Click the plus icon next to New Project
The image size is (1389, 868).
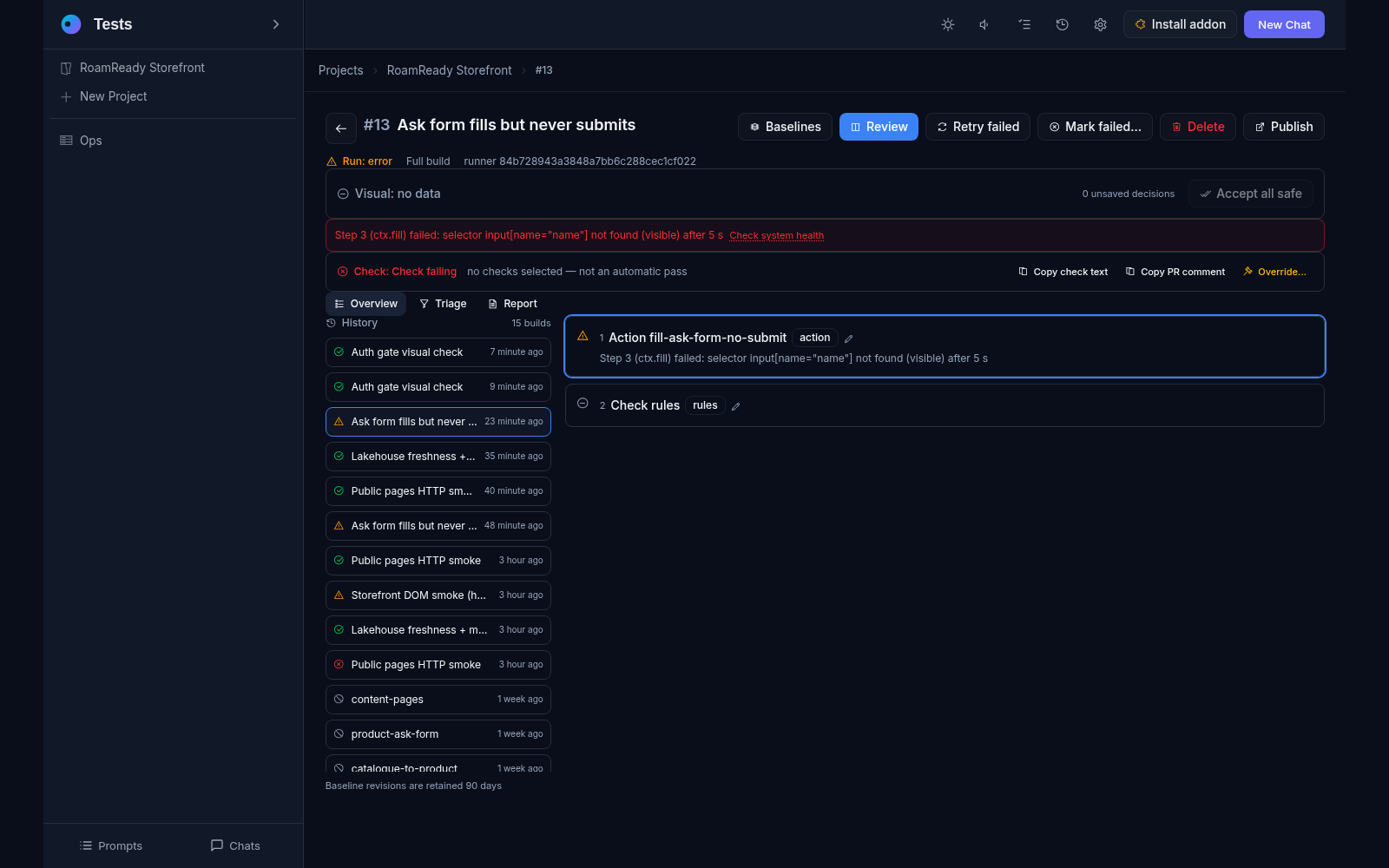click(x=66, y=96)
